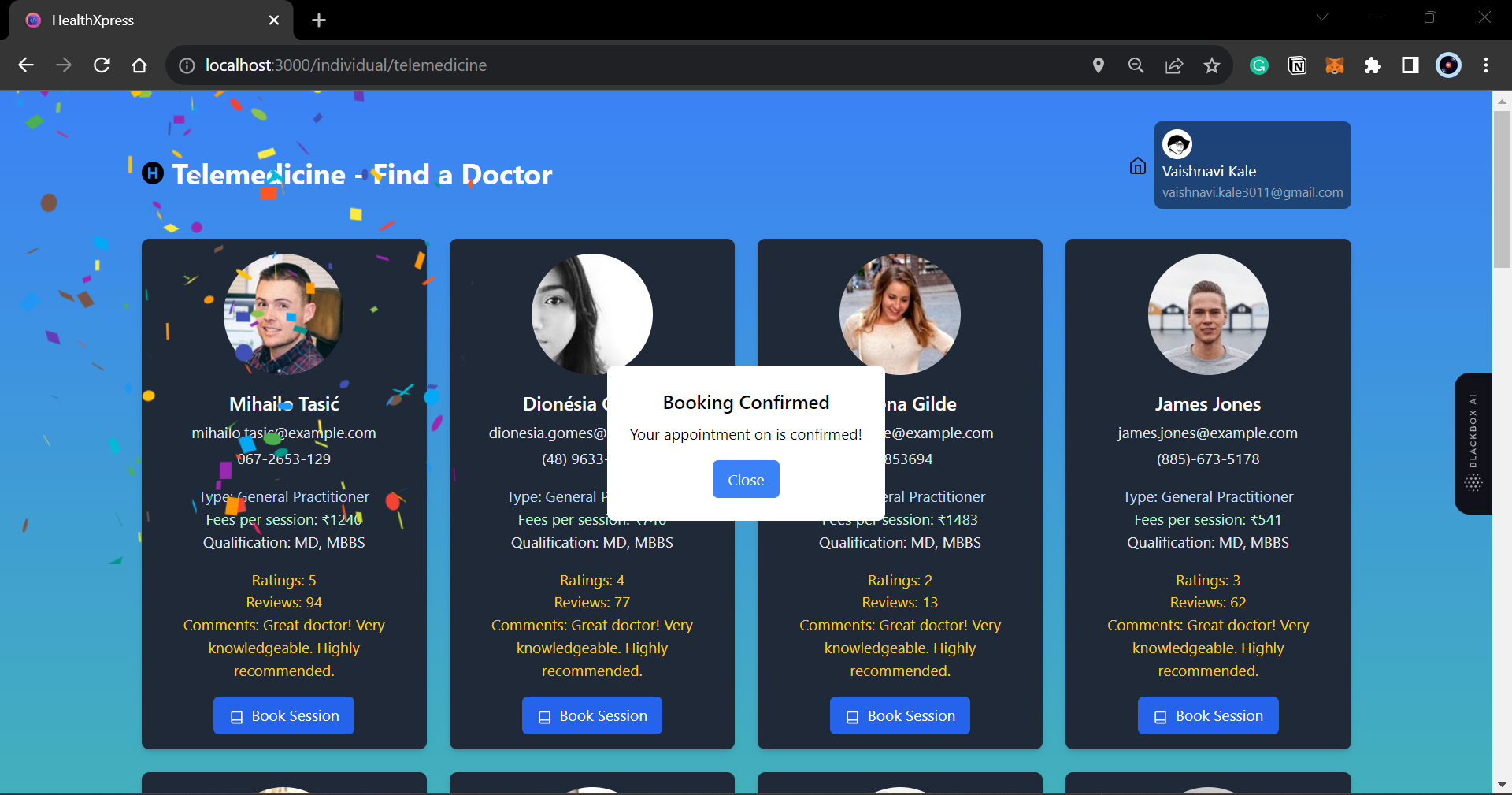Click the page scrollbar down arrow
Screen dimensions: 1512x795
tap(1502, 786)
